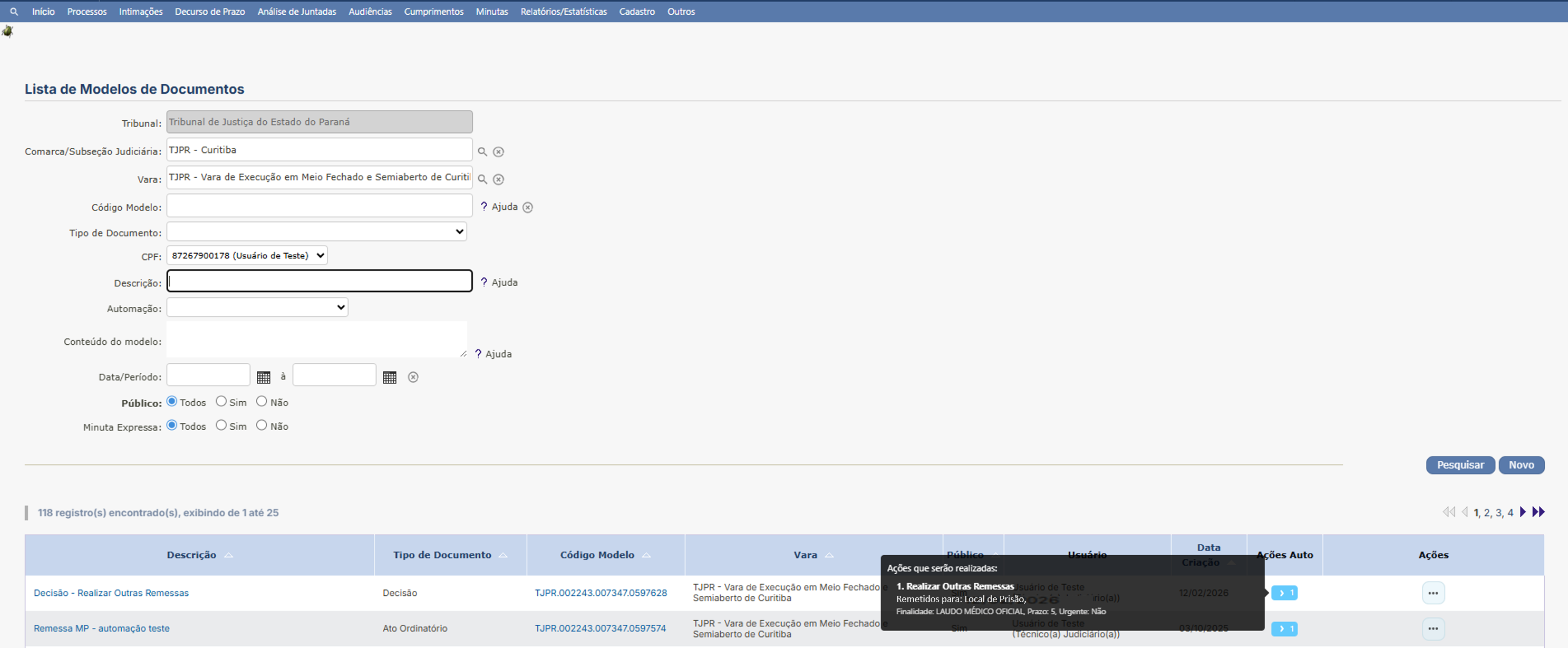Open the Outros menu
The image size is (1568, 648).
click(681, 12)
